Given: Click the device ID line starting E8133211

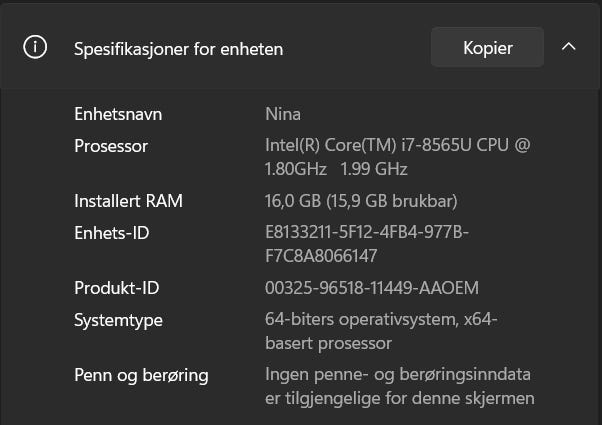Looking at the screenshot, I should (x=367, y=233).
